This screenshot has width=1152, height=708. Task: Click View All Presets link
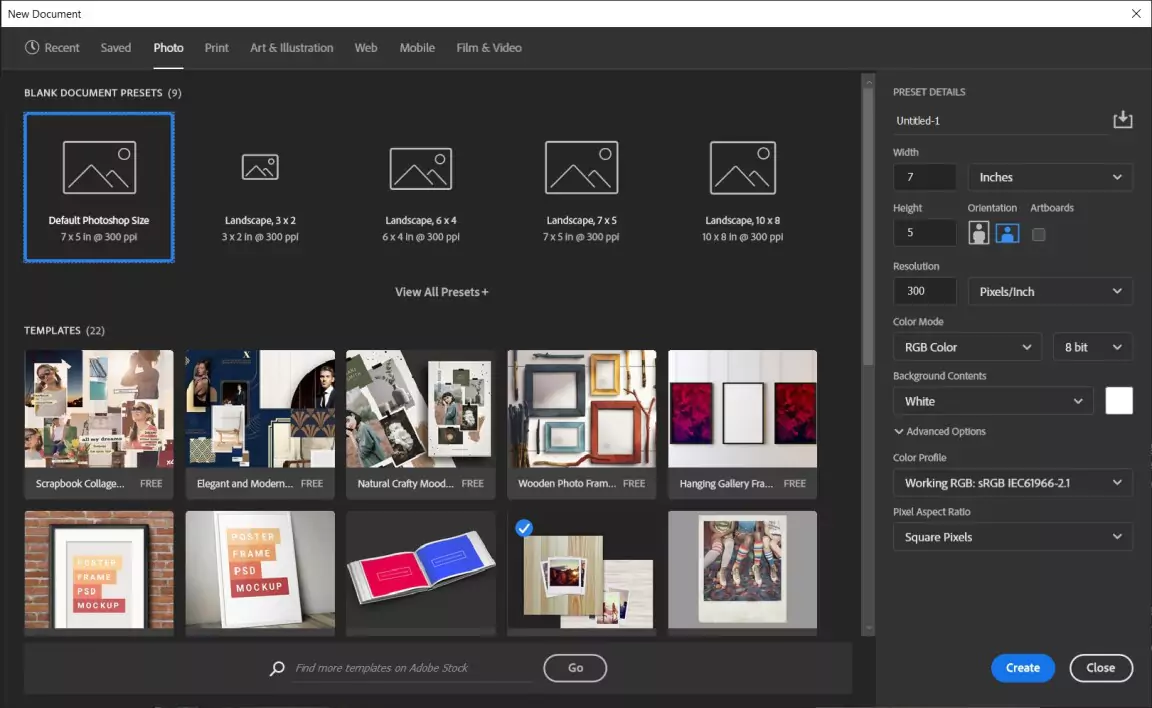coord(441,292)
